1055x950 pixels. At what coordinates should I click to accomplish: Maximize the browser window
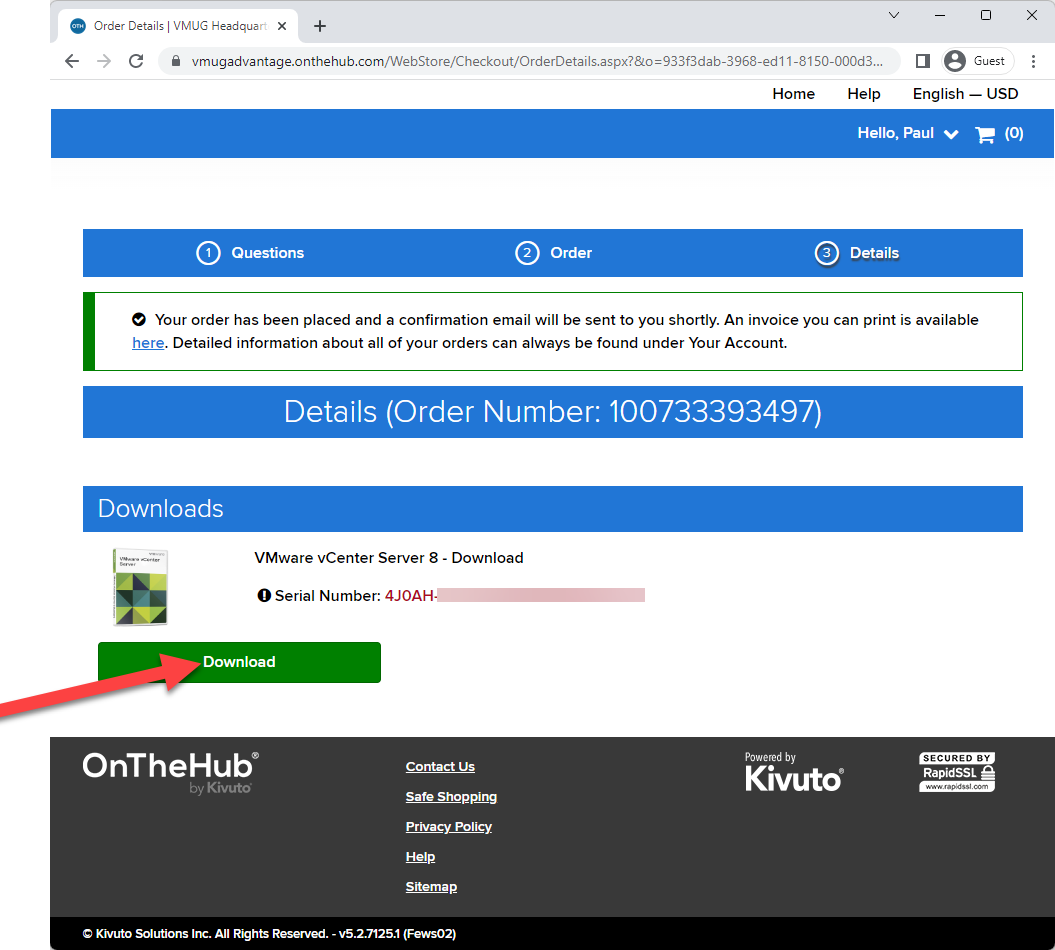pyautogui.click(x=986, y=15)
